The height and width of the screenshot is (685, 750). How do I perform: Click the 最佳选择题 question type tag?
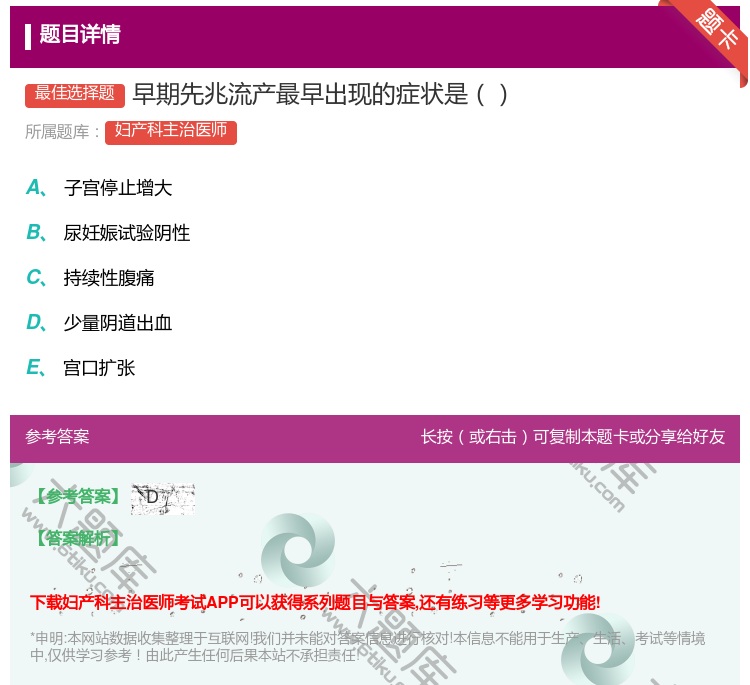(75, 95)
